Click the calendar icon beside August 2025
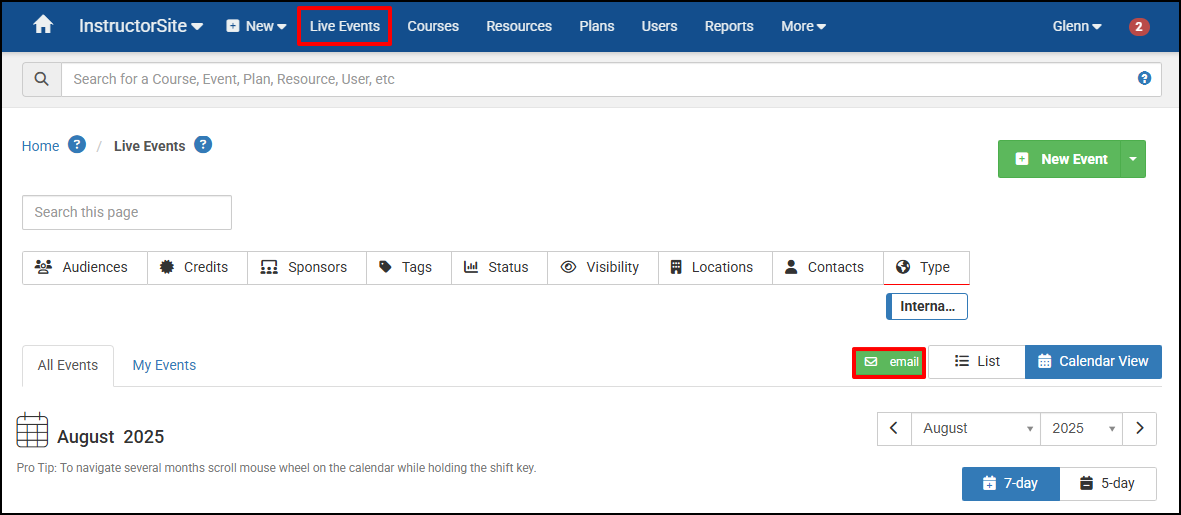 coord(32,430)
